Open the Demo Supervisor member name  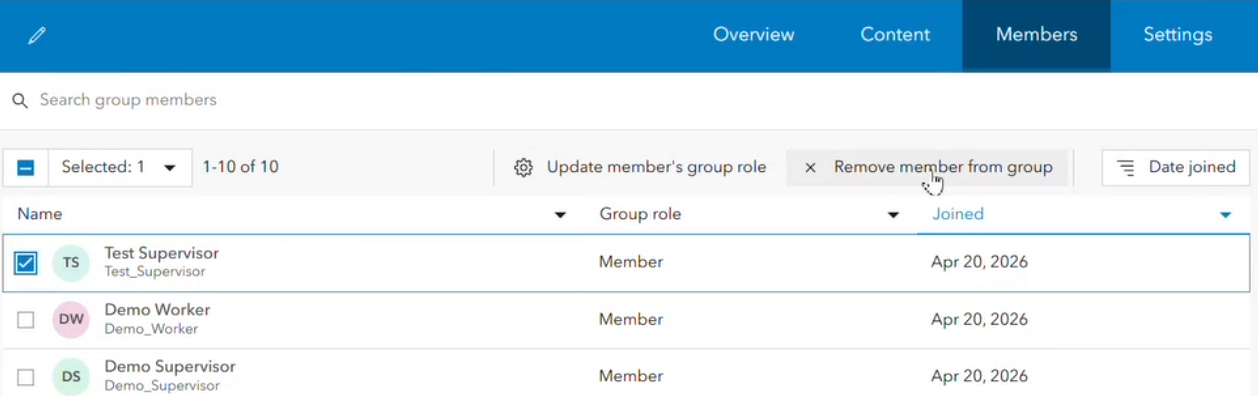pos(170,367)
